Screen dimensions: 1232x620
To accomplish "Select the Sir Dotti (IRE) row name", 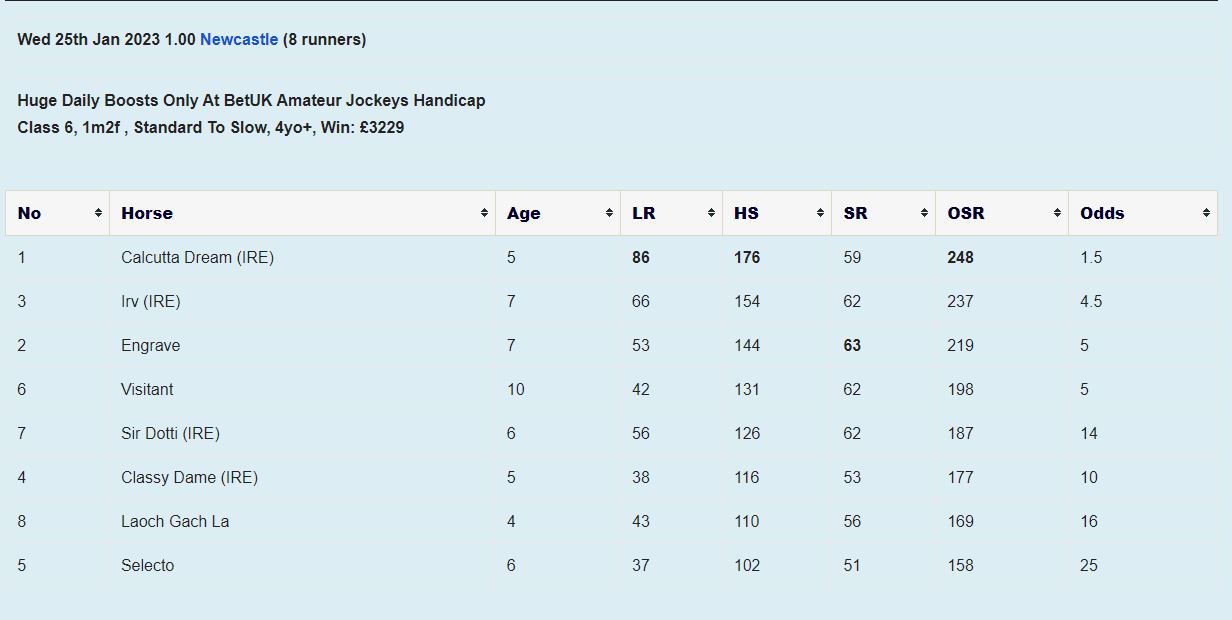I will 170,433.
